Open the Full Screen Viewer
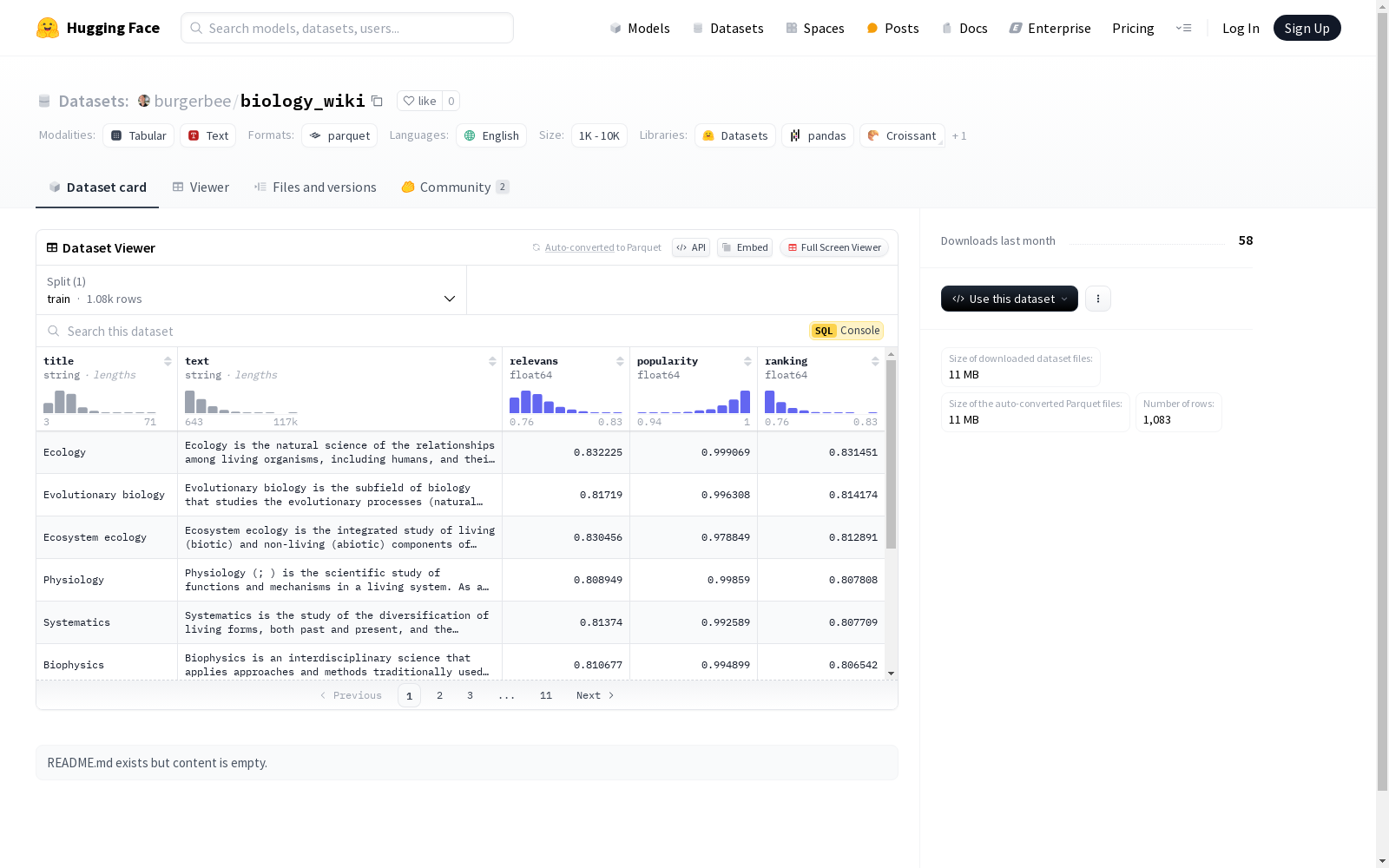The height and width of the screenshot is (868, 1389). (x=834, y=247)
